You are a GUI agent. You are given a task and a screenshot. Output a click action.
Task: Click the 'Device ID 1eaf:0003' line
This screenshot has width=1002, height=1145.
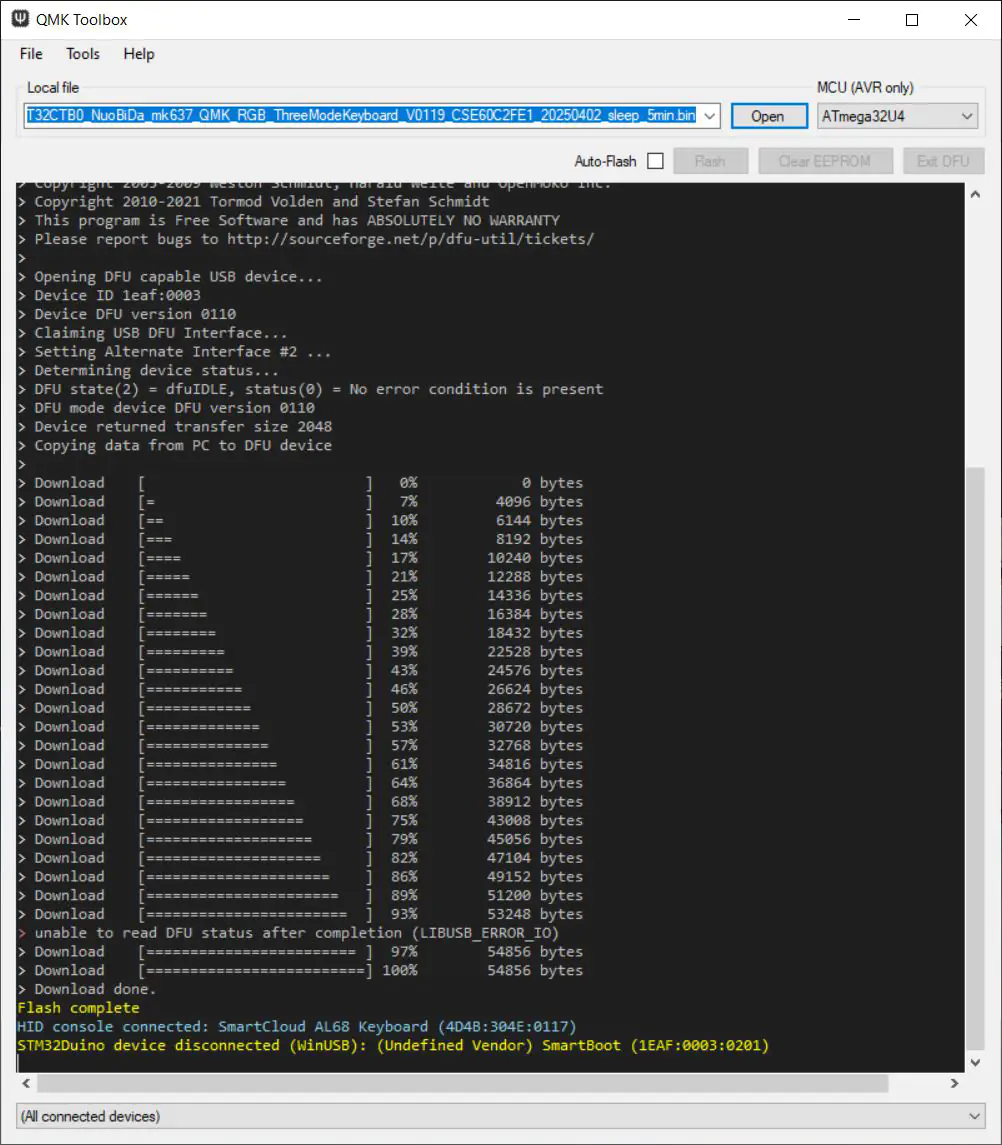click(x=110, y=295)
